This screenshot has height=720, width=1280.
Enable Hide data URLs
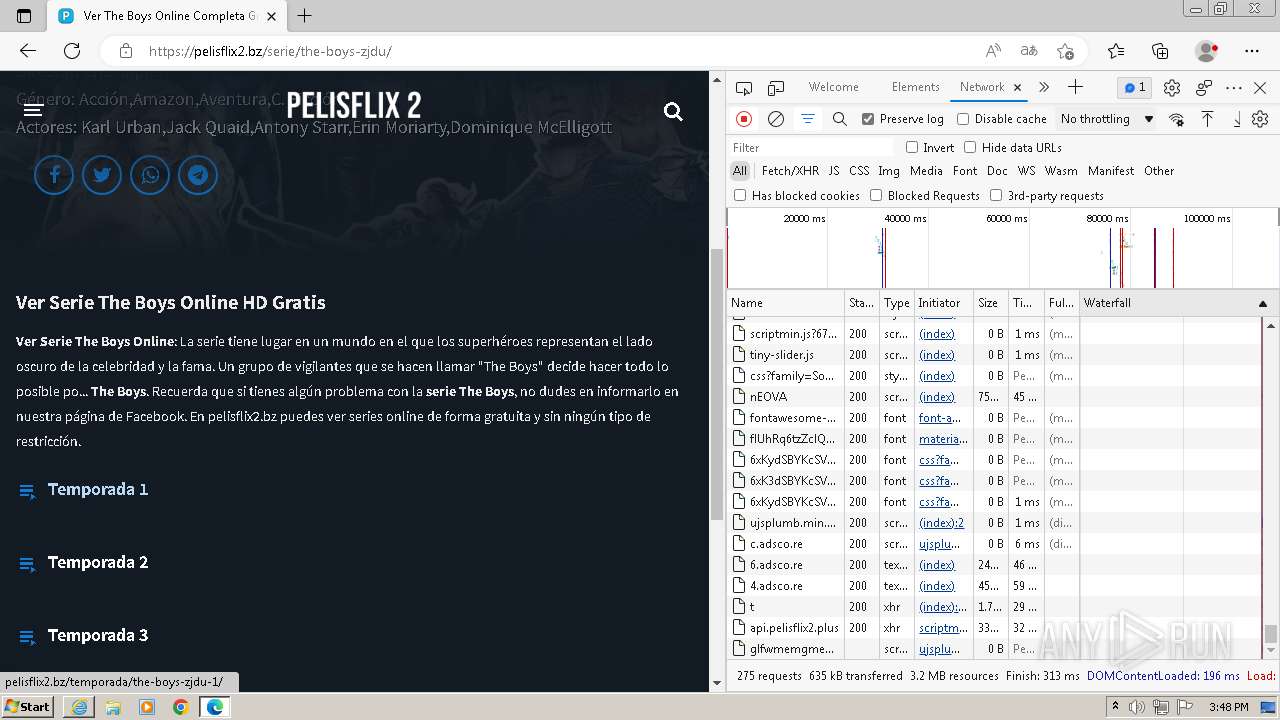(x=970, y=148)
